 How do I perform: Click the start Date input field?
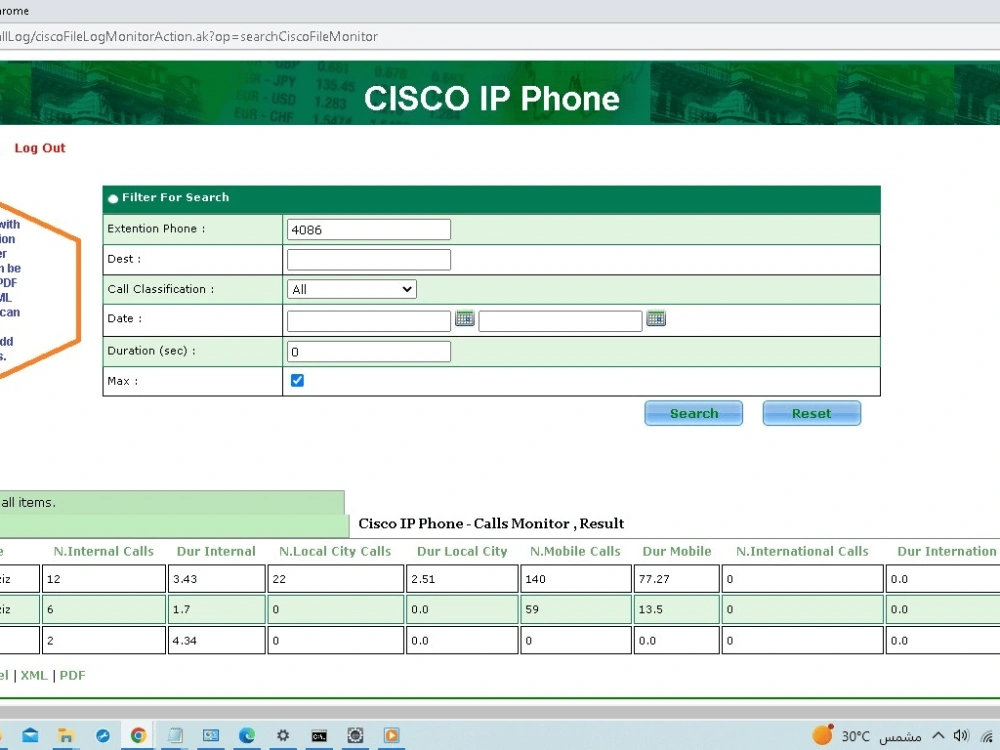click(x=369, y=321)
